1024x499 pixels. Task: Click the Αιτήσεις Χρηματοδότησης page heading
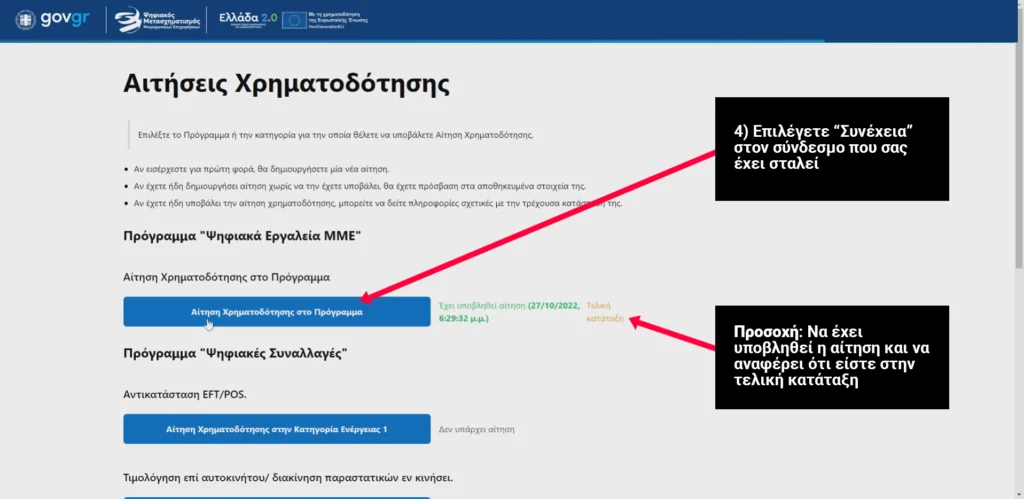click(x=286, y=85)
